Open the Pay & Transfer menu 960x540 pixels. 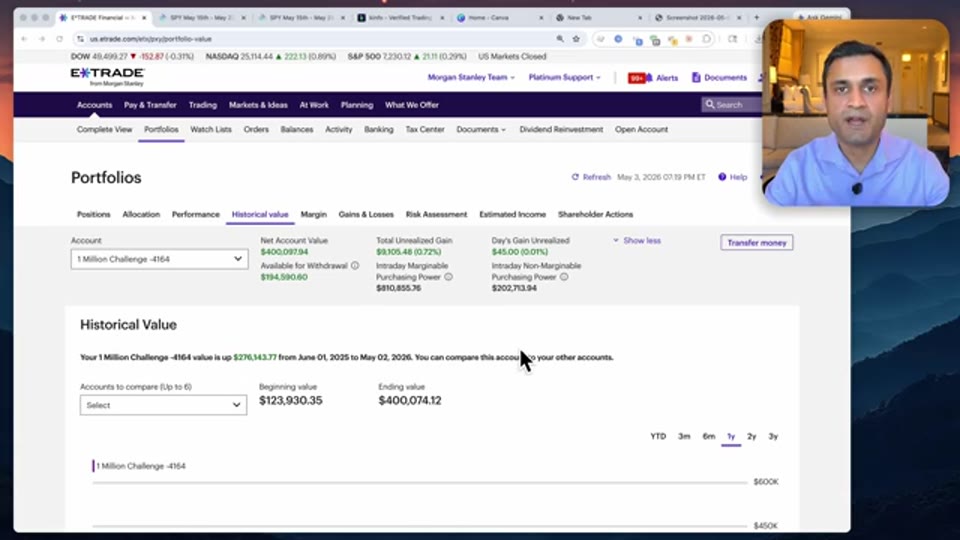[150, 105]
